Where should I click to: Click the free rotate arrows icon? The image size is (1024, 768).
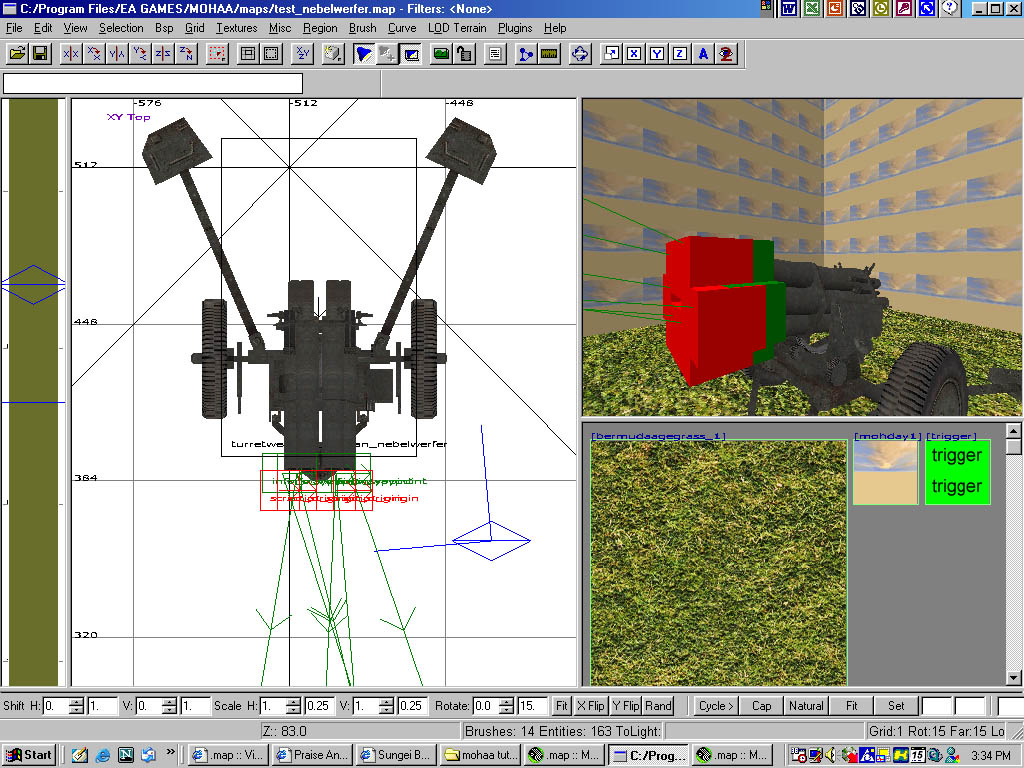pos(580,54)
